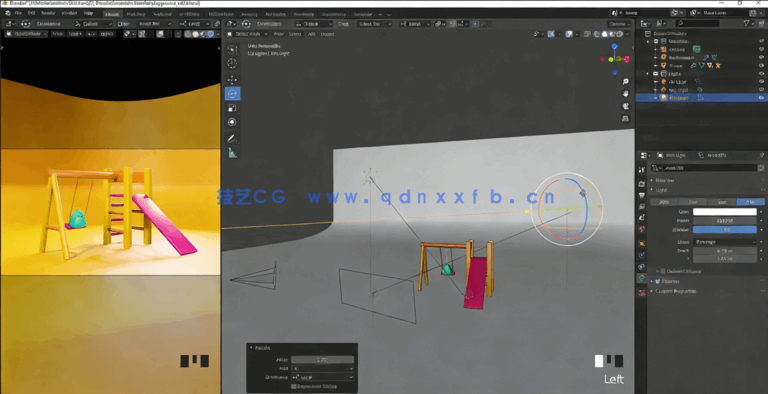Image resolution: width=768 pixels, height=394 pixels.
Task: Expand the first collection arrow in outliner
Action: pyautogui.click(x=648, y=41)
